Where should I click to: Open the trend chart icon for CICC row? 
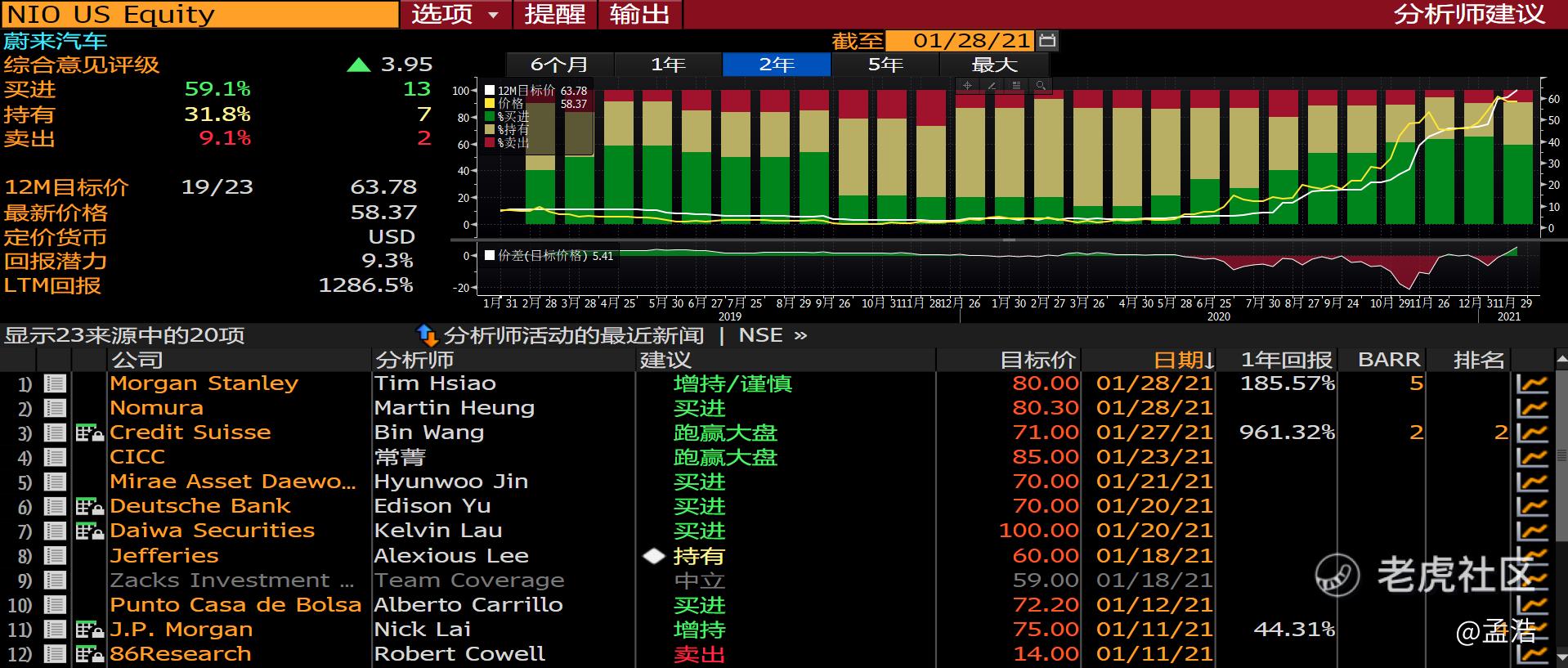tap(1532, 457)
